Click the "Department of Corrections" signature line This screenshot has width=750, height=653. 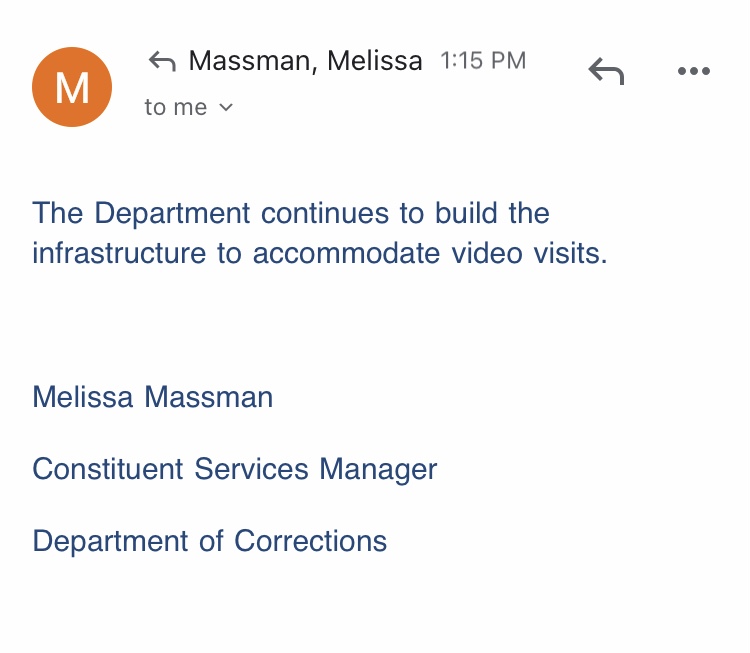[x=210, y=541]
